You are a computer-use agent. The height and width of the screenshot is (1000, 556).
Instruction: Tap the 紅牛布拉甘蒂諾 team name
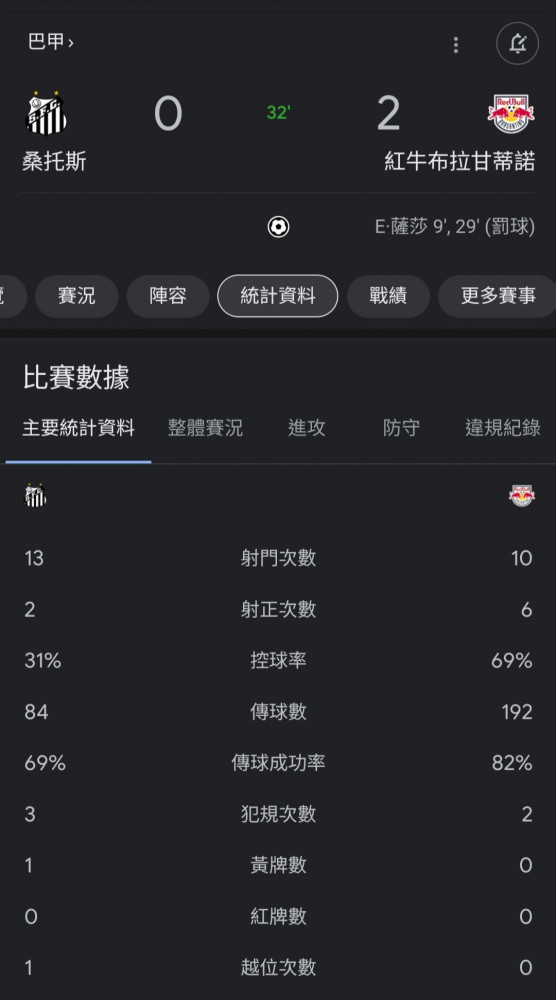459,161
